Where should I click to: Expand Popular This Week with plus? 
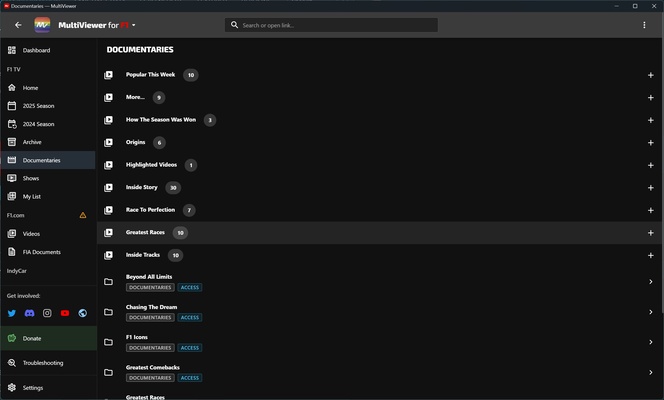coord(650,75)
